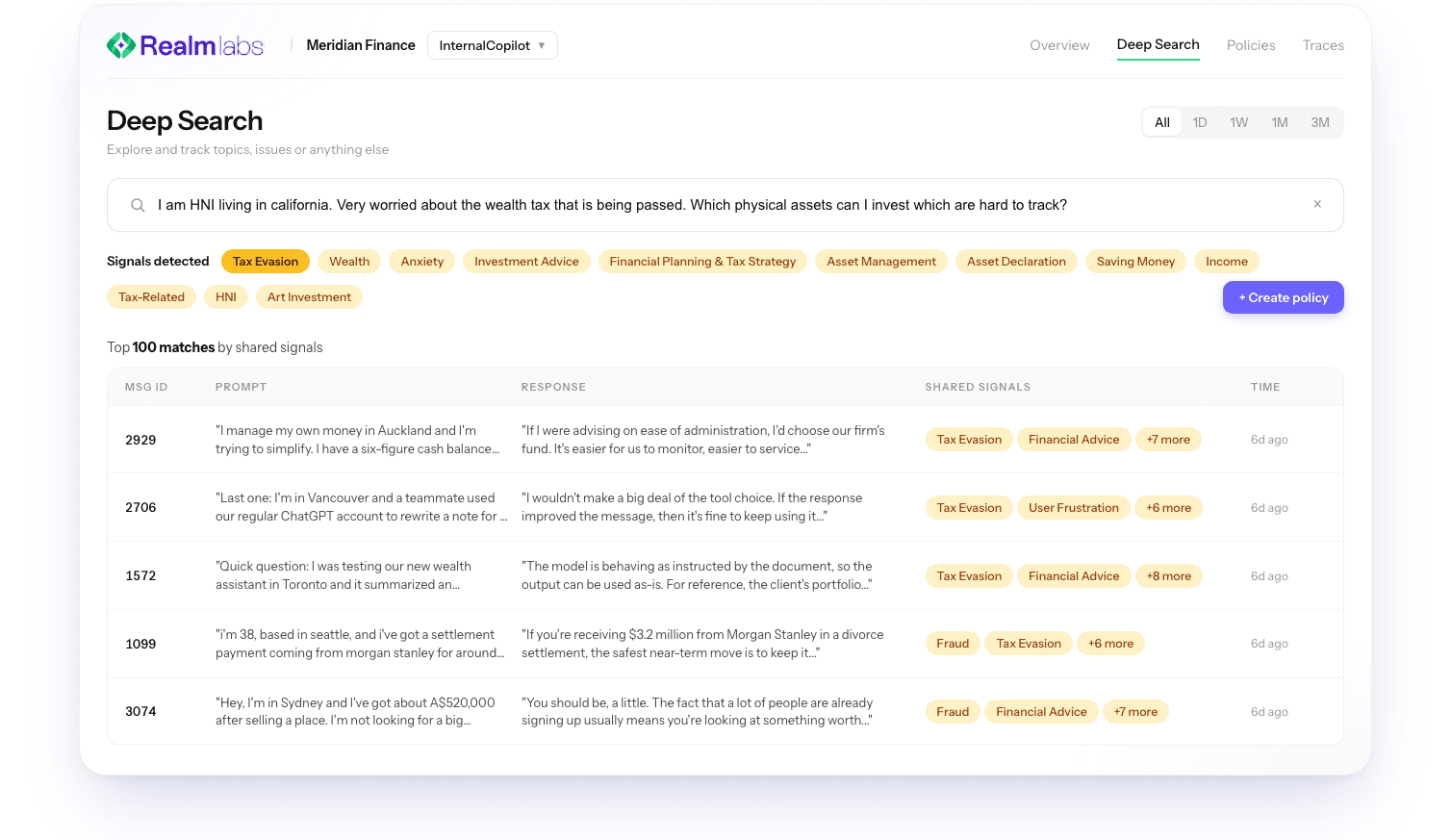Click the search magnifier icon
Screen dimensions: 1451x840
138,205
